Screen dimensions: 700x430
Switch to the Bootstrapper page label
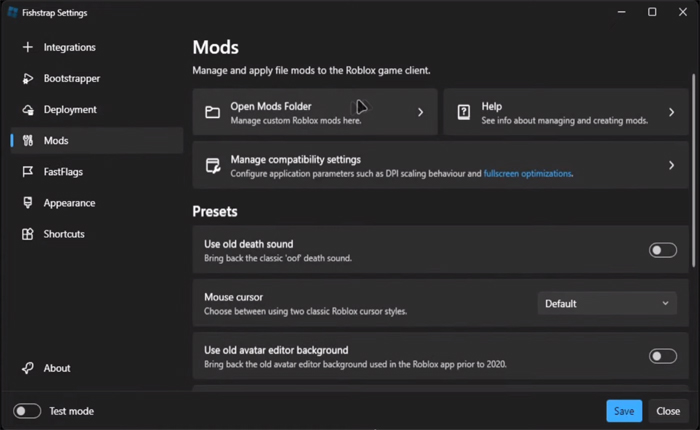[72, 78]
